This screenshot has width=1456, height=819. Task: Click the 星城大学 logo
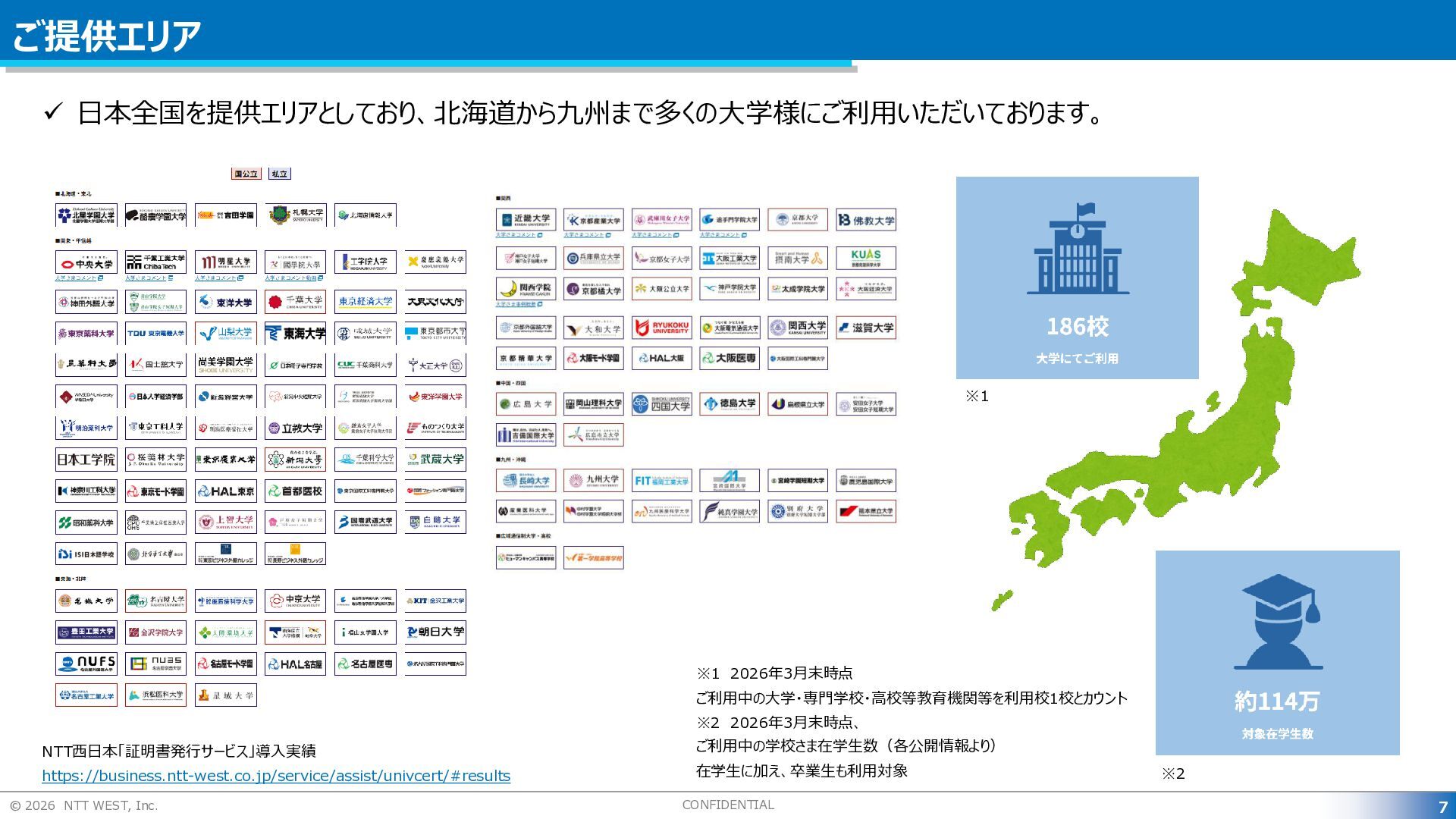pyautogui.click(x=226, y=695)
